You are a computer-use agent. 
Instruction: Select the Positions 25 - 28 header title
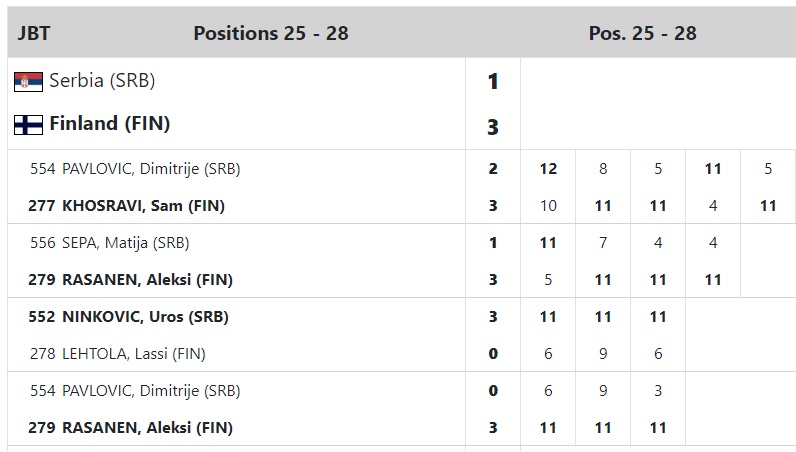[271, 34]
